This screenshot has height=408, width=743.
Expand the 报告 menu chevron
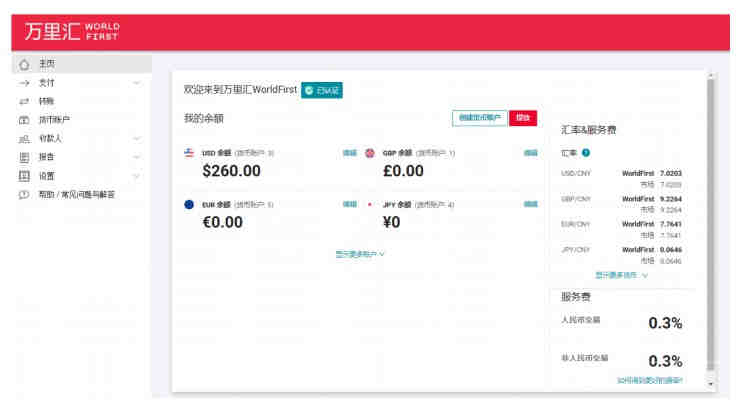[x=136, y=157]
